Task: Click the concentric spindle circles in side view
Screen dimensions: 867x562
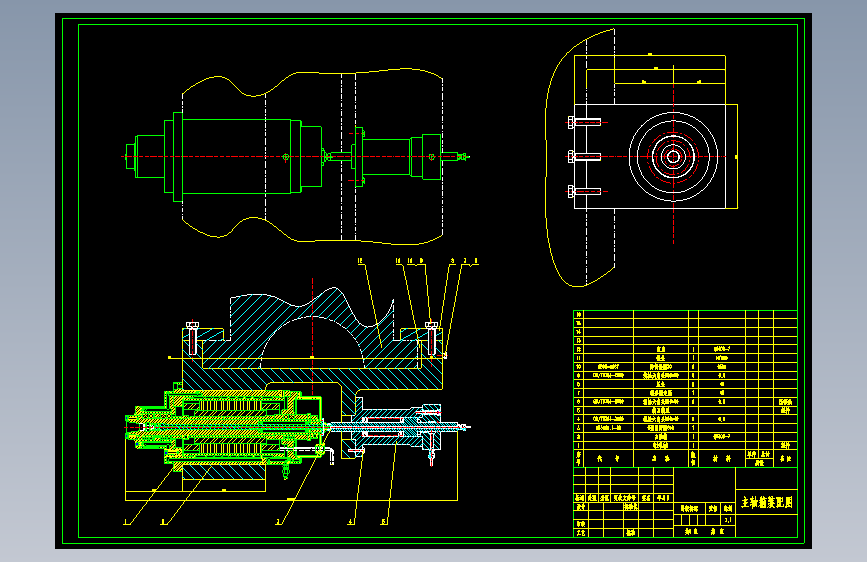Action: click(673, 157)
